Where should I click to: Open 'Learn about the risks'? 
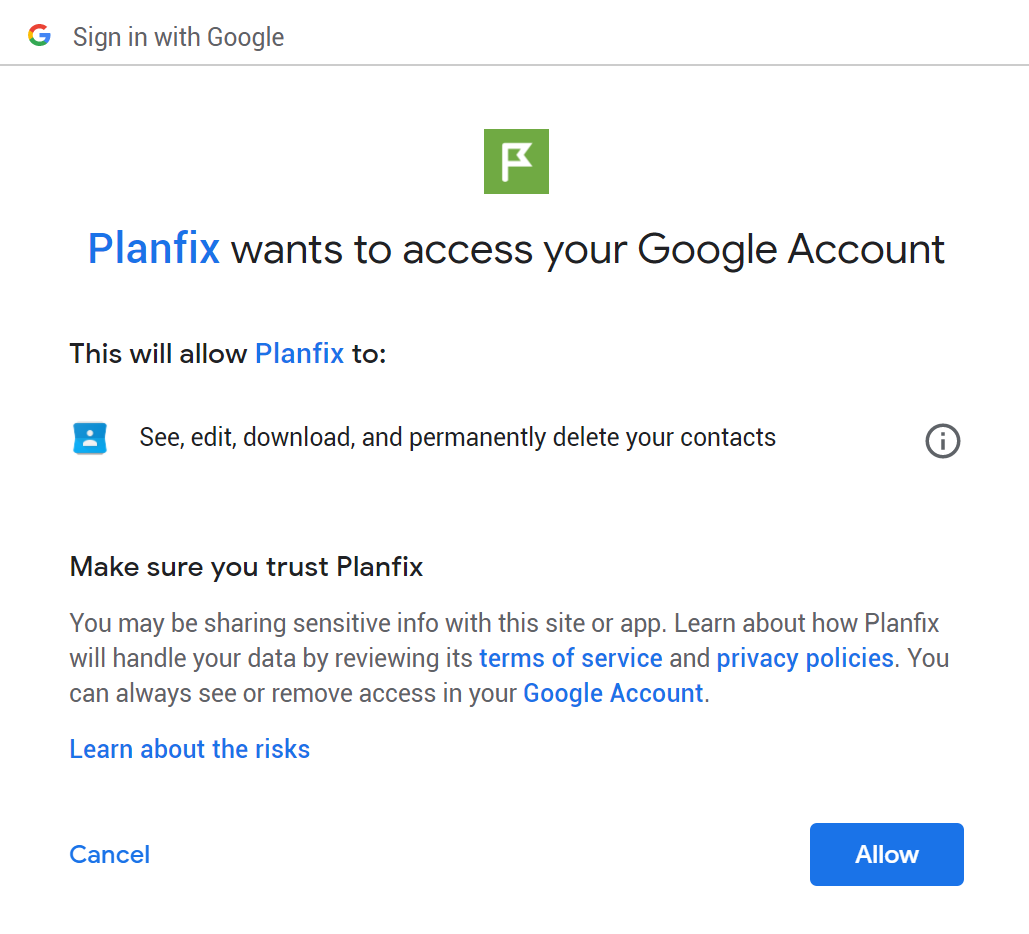tap(190, 750)
